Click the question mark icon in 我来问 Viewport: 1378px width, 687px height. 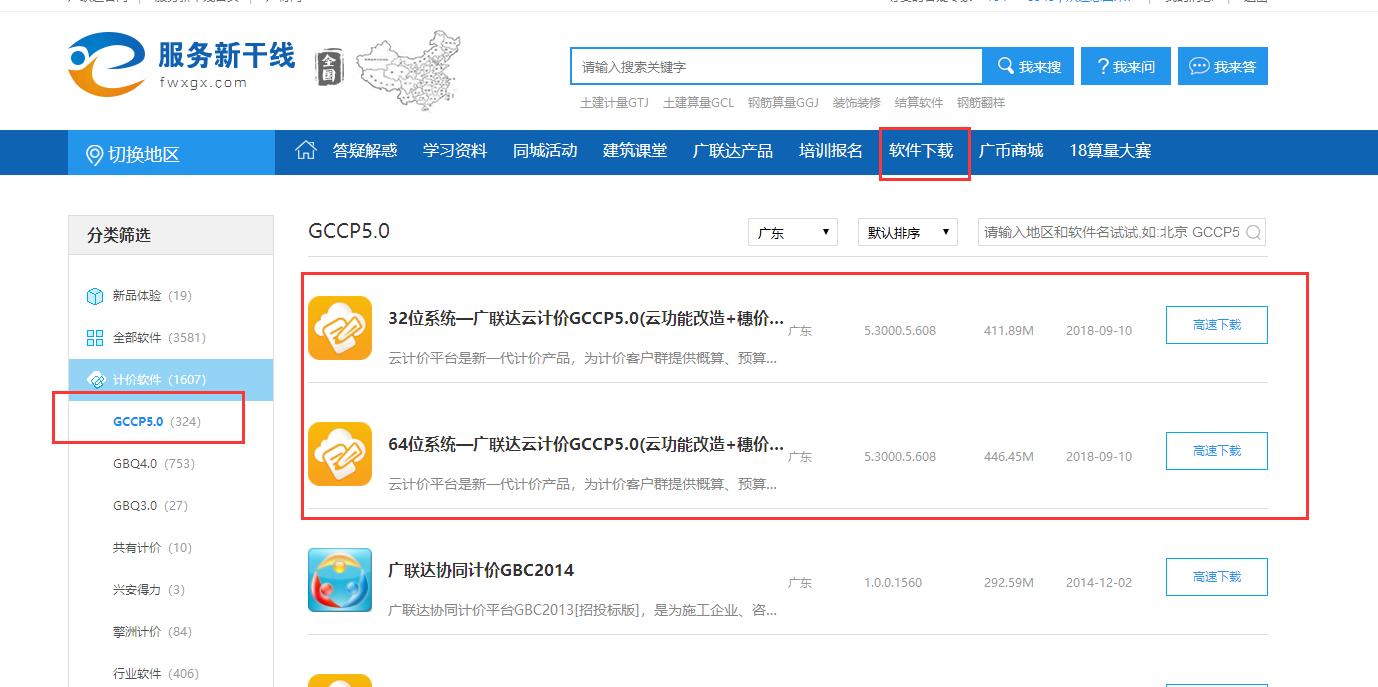point(1103,66)
